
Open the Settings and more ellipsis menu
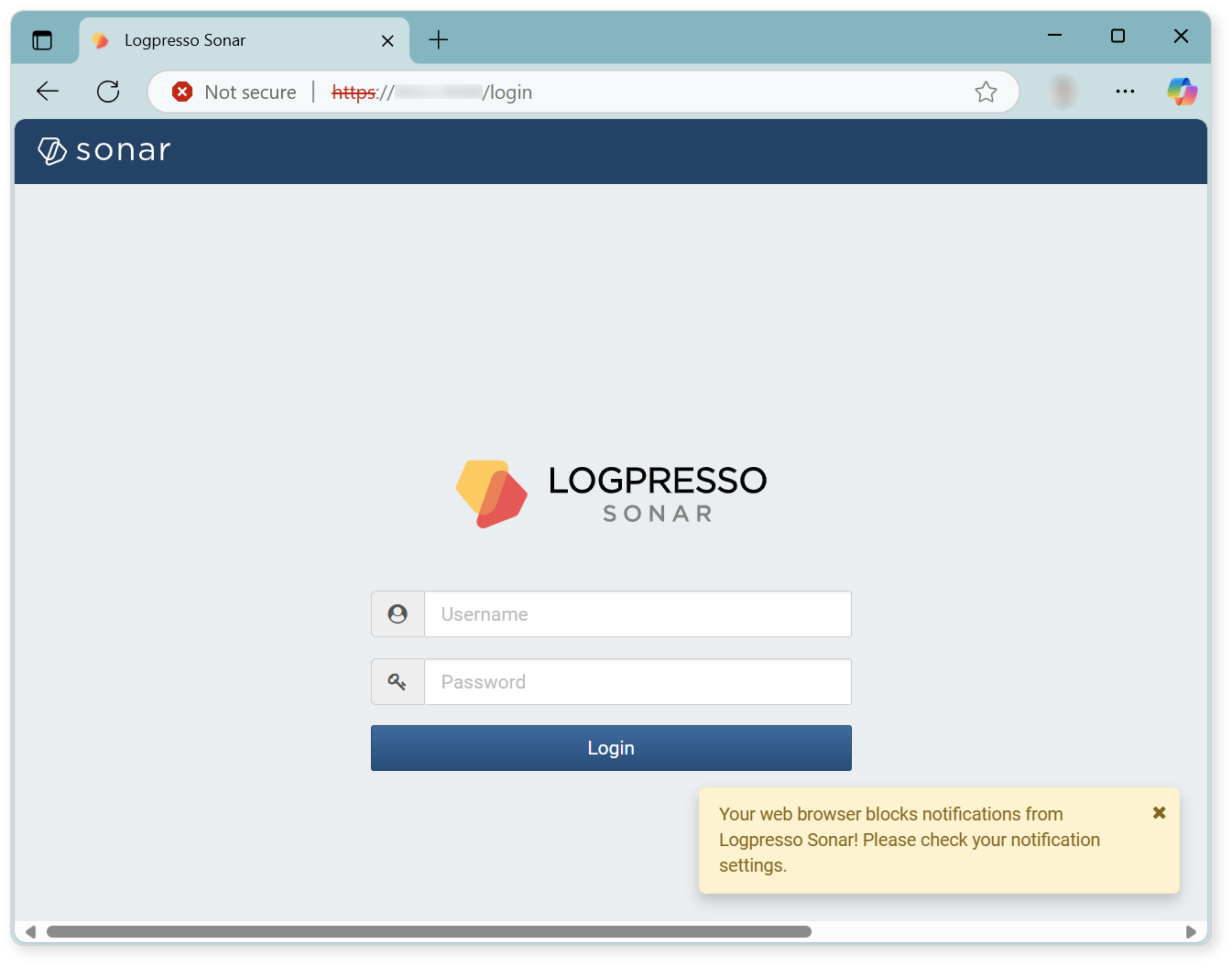click(x=1125, y=92)
